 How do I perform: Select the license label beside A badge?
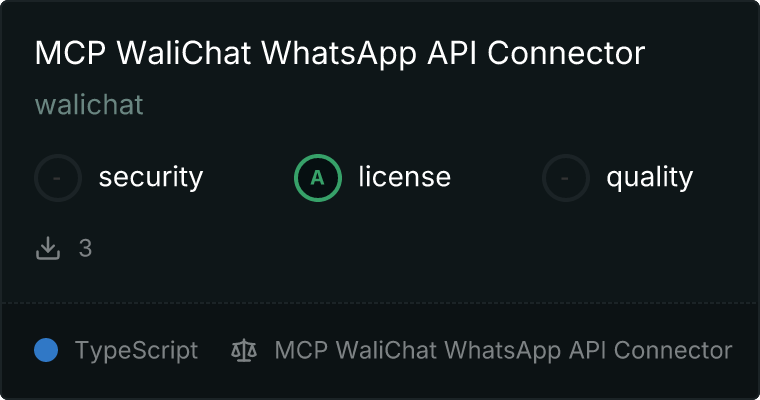coord(405,176)
